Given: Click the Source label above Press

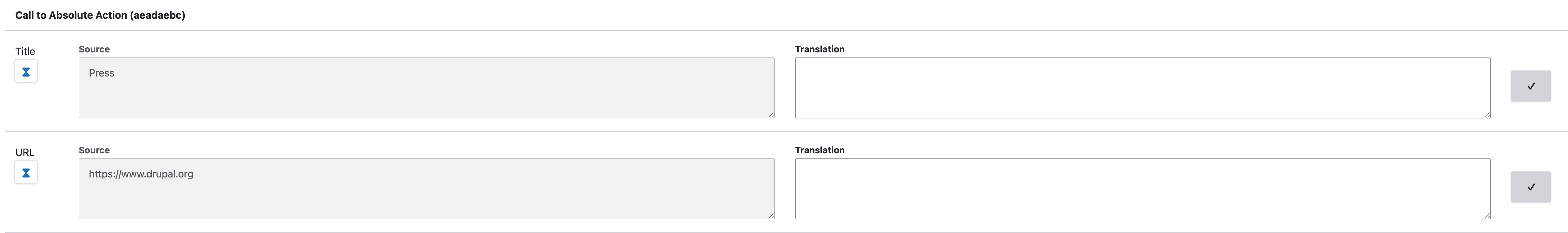Looking at the screenshot, I should coord(94,49).
